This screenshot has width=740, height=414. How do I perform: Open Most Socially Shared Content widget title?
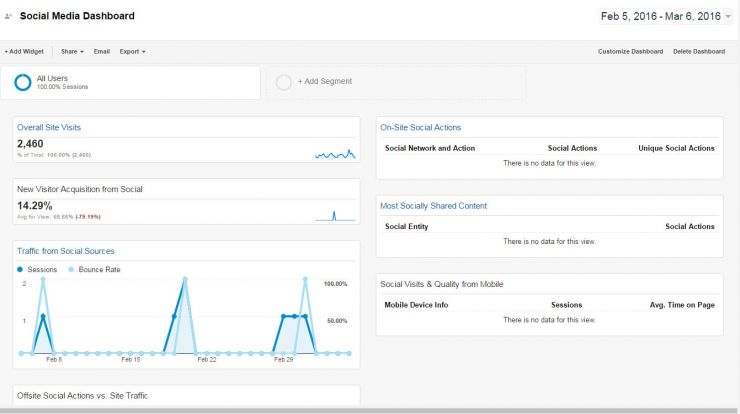433,206
